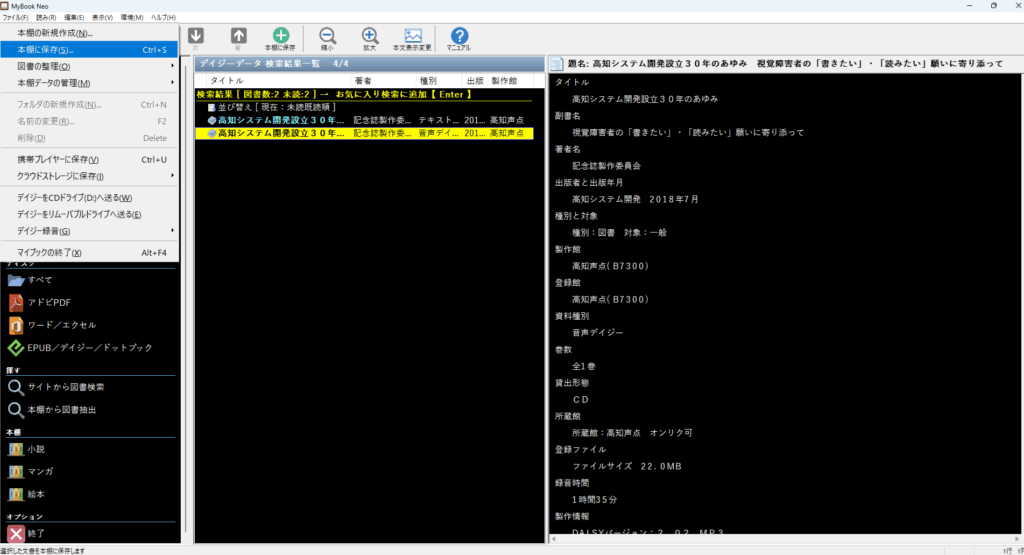1024x555 pixels.
Task: Select ワード/エクセル in the sidebar
Action: 61,325
